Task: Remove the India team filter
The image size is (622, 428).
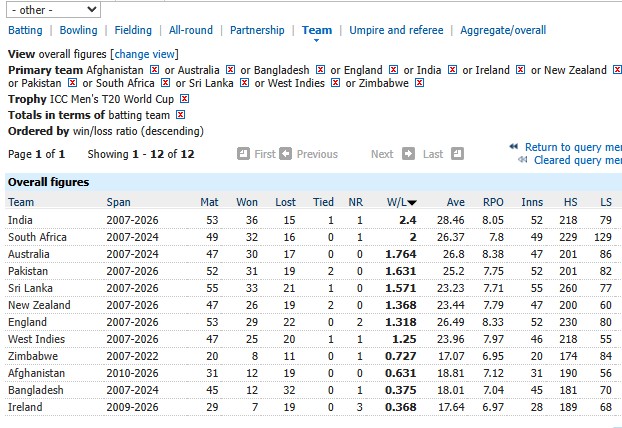Action: click(452, 70)
